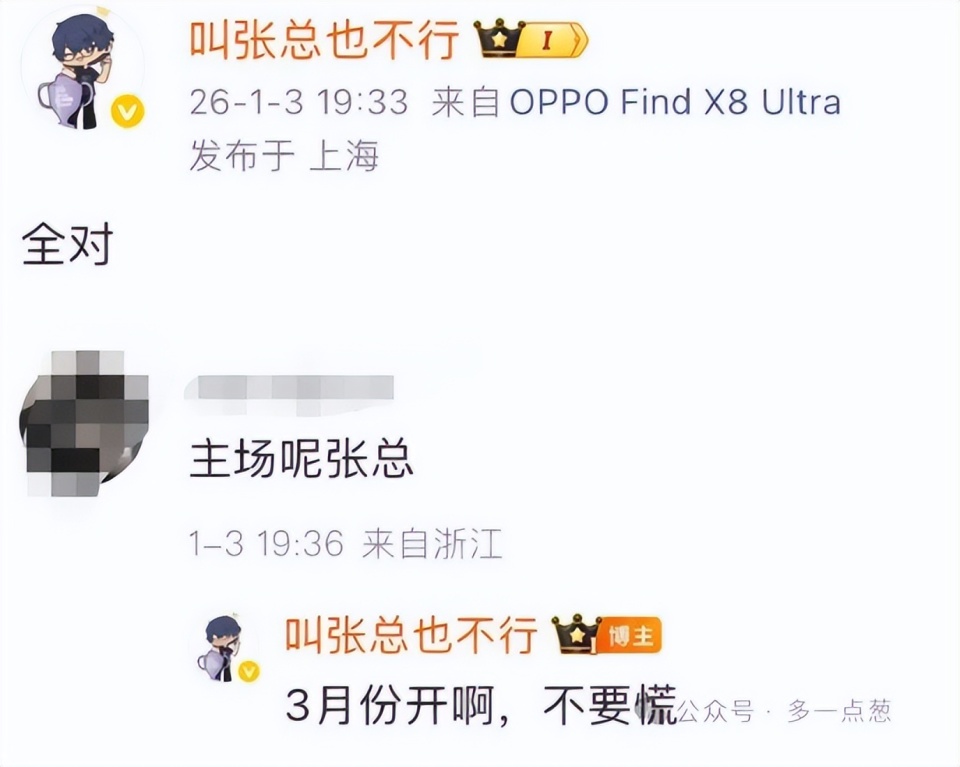The height and width of the screenshot is (767, 960).
Task: Select the post text 全对
Action: (68, 244)
